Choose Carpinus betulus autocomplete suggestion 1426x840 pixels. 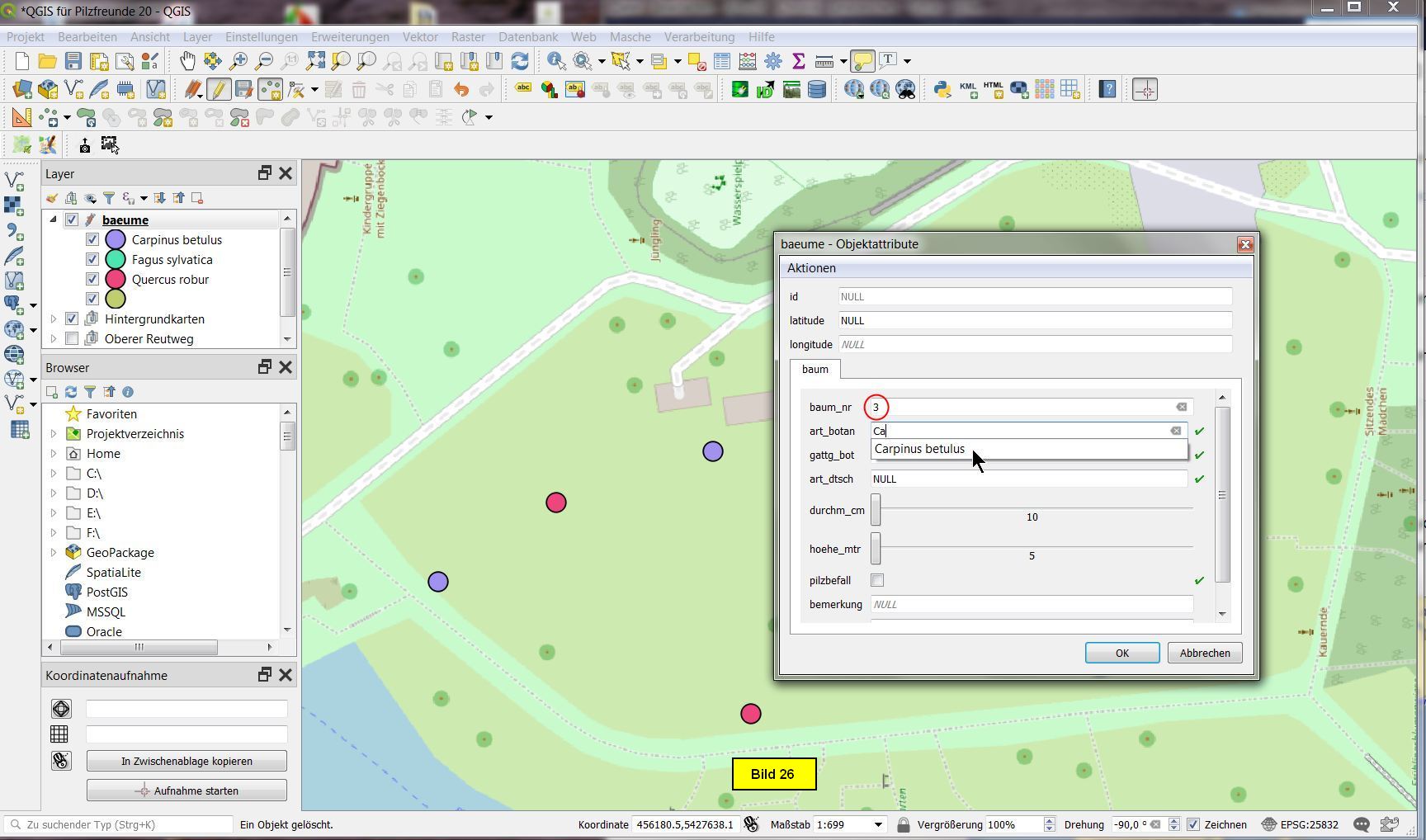click(919, 449)
